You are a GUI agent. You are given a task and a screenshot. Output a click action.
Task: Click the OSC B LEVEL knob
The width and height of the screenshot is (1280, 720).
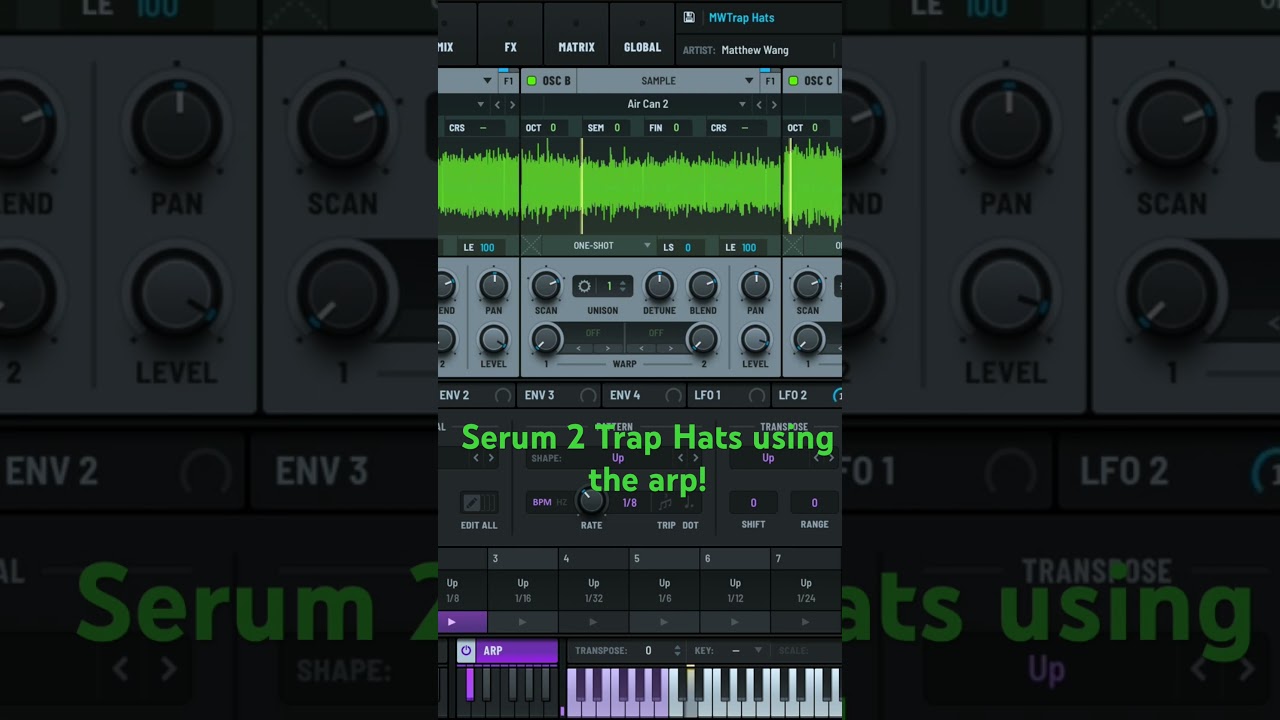[x=755, y=340]
